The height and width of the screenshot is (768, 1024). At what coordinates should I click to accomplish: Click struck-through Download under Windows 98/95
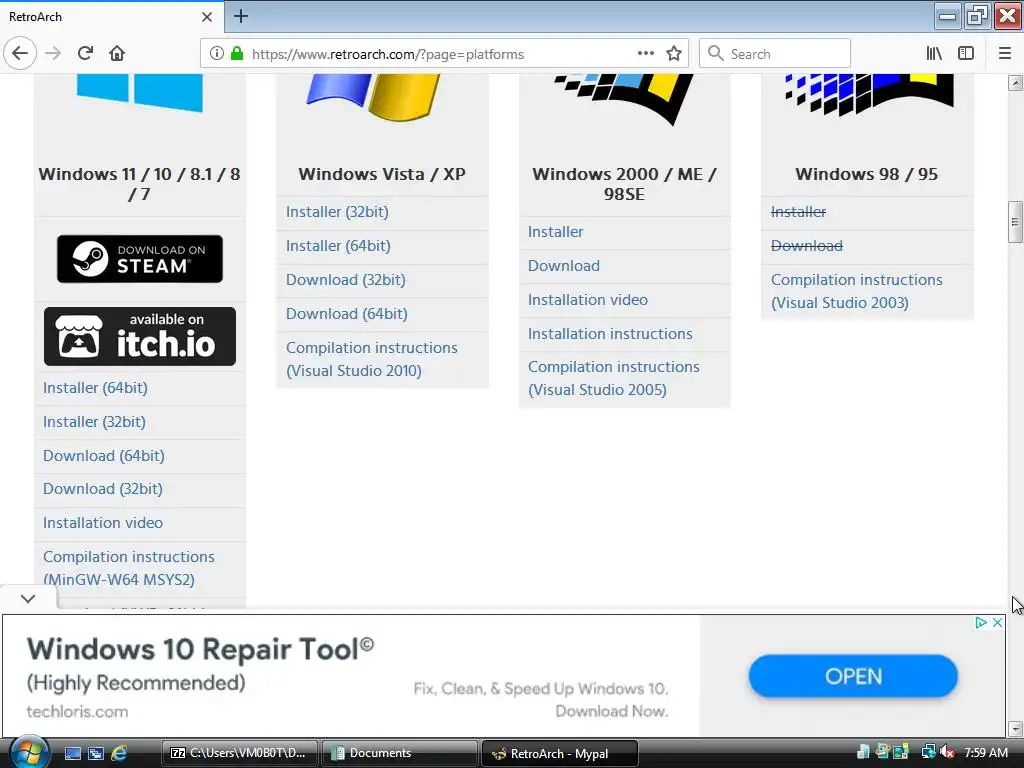point(807,246)
